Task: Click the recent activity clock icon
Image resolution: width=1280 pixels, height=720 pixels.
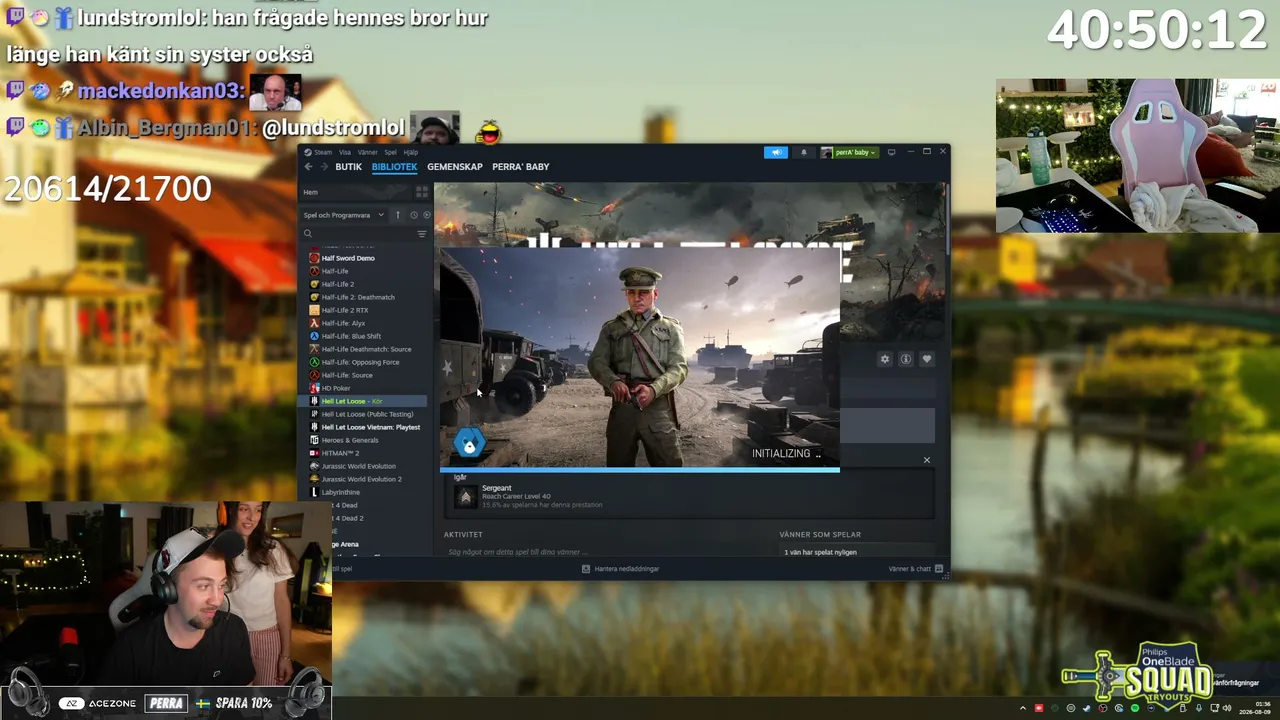Action: click(x=413, y=215)
